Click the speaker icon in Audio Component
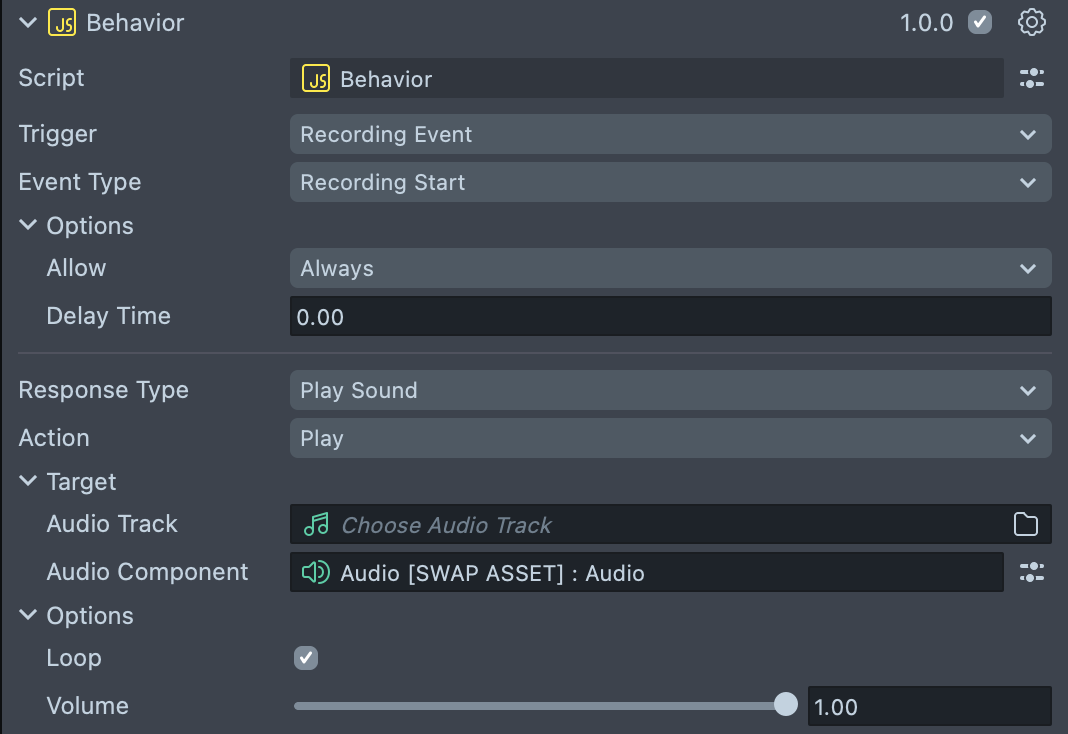 click(x=316, y=572)
